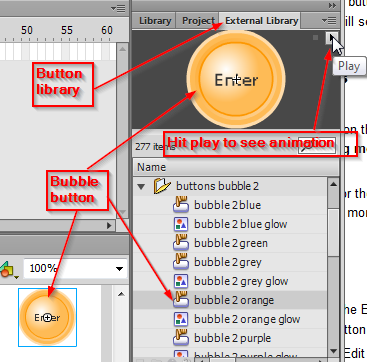Screen dimensions: 367x362
Task: Play the button preview animation
Action: (332, 38)
